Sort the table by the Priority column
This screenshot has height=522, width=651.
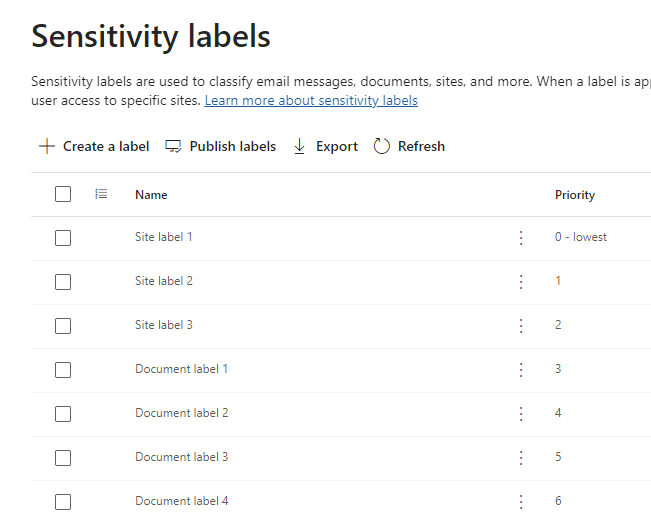575,195
